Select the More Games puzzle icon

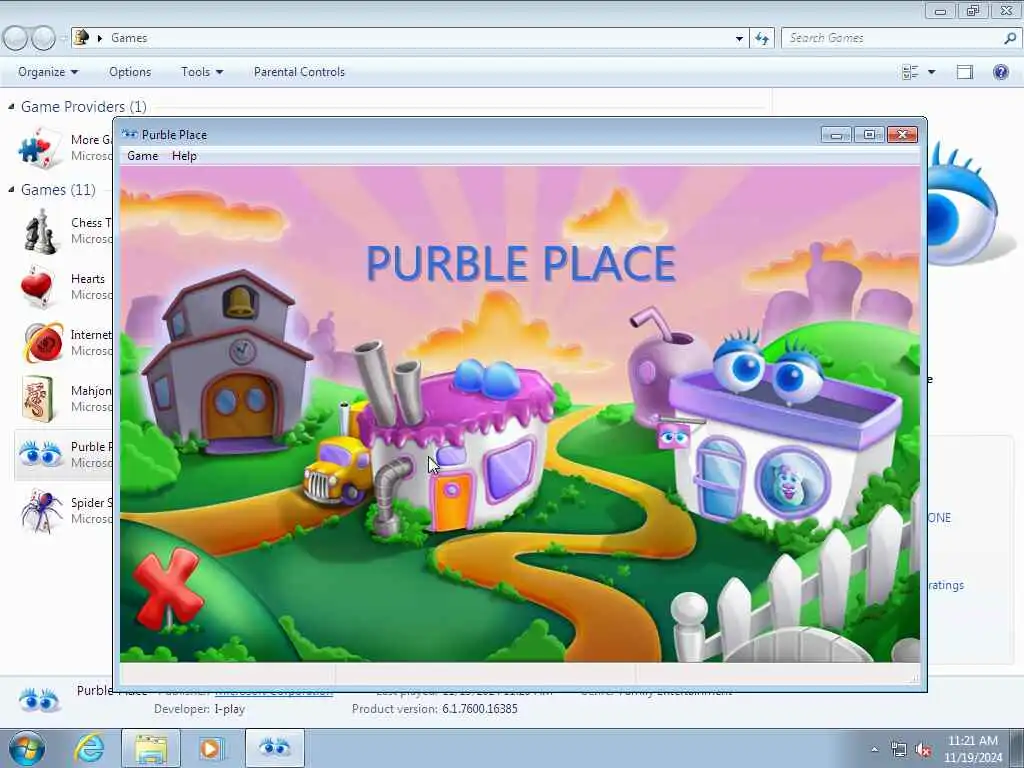pyautogui.click(x=40, y=148)
